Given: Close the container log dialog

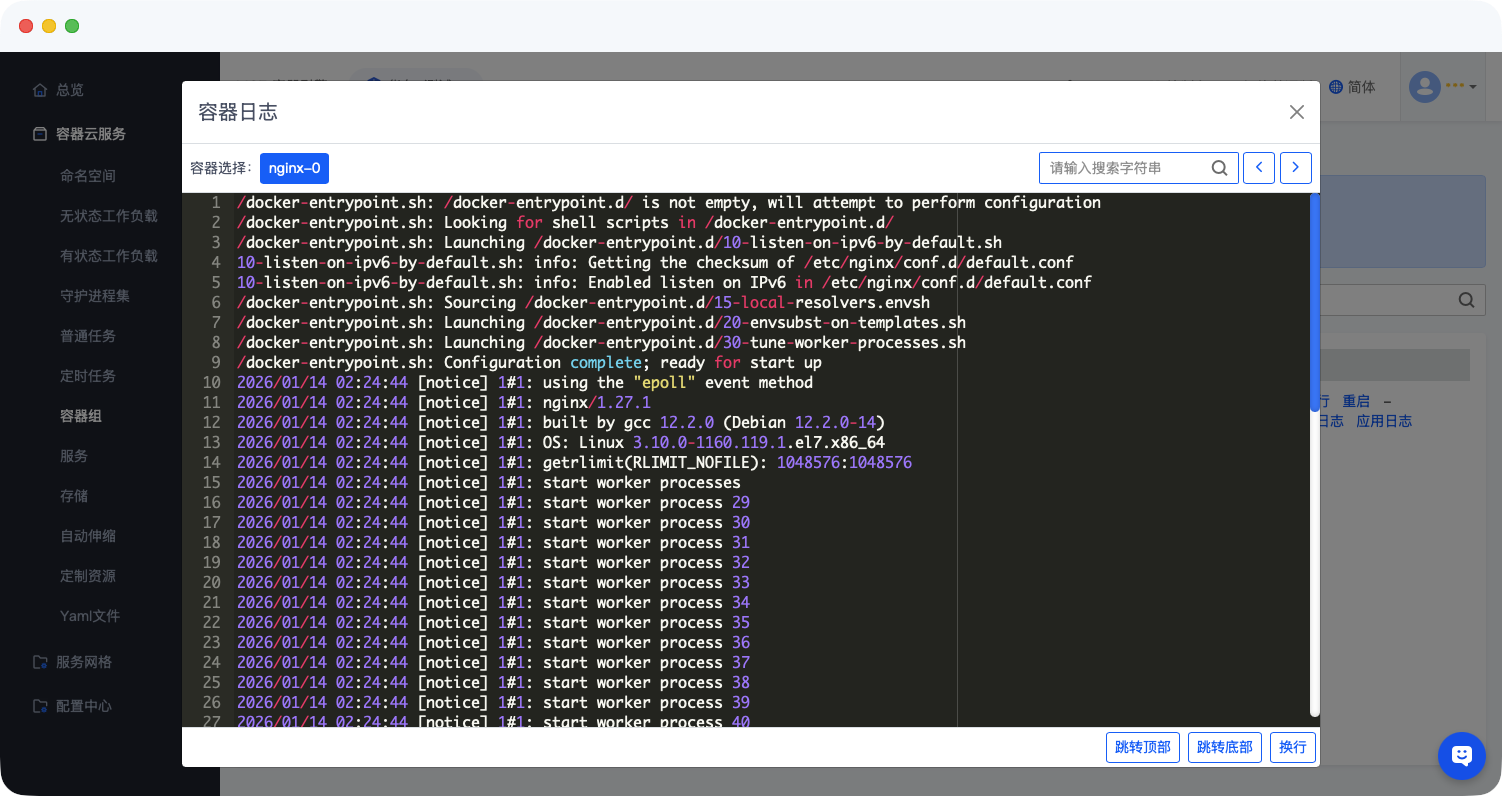Looking at the screenshot, I should [x=1296, y=112].
